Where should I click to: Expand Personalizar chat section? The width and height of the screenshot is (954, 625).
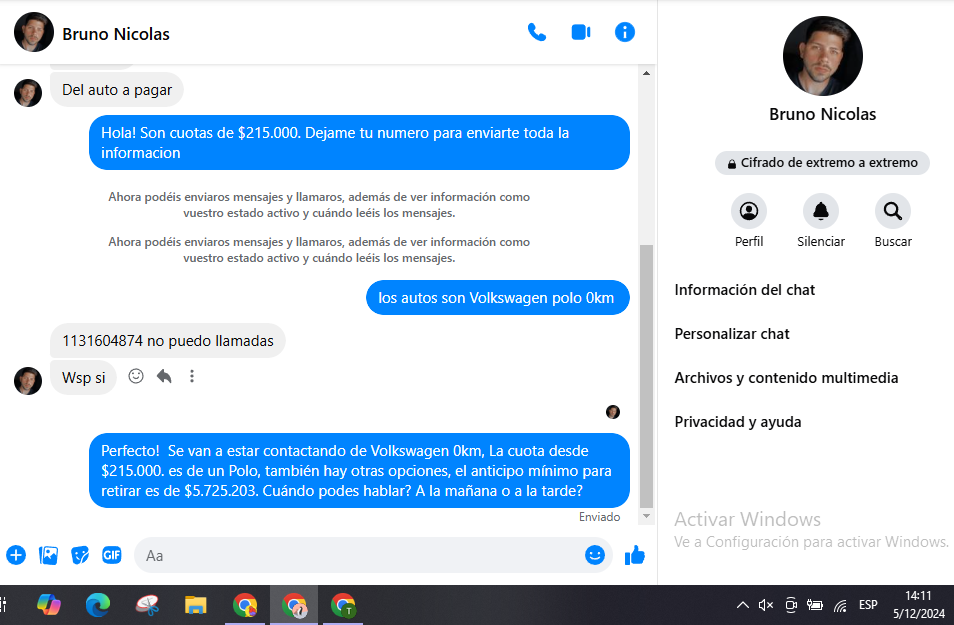[x=732, y=333]
